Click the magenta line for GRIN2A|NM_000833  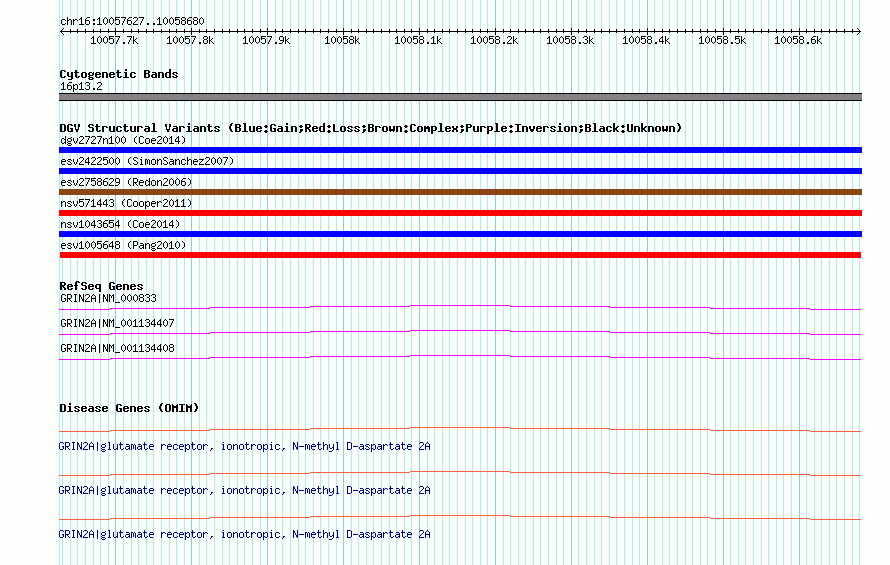click(x=460, y=307)
